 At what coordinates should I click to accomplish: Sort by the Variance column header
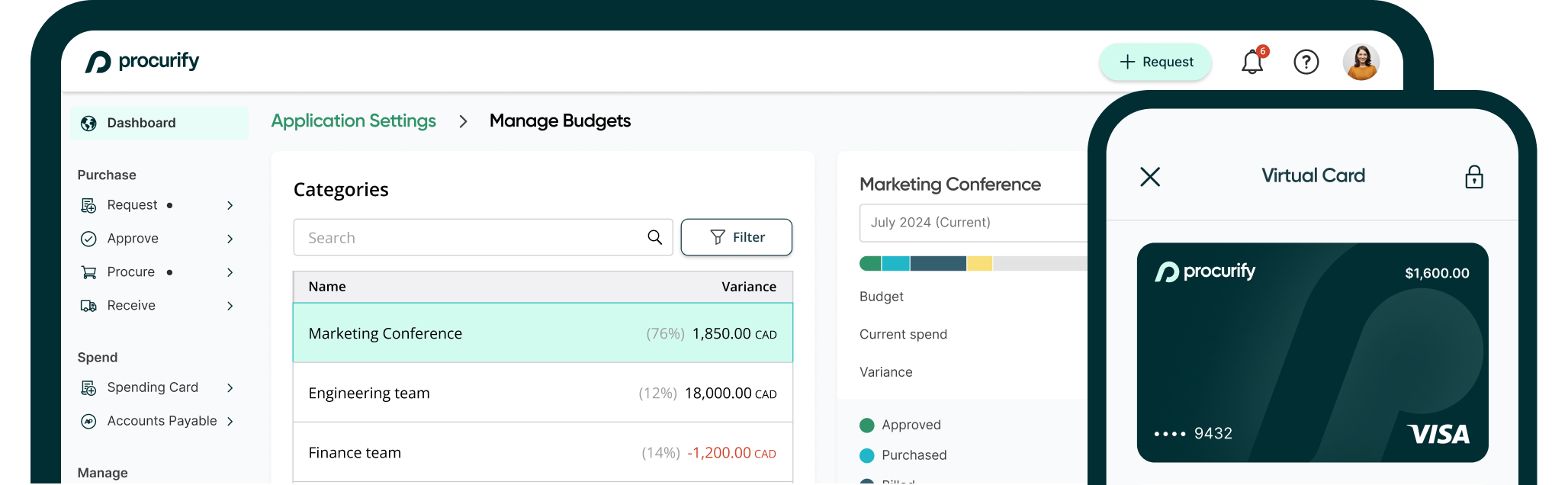[749, 287]
